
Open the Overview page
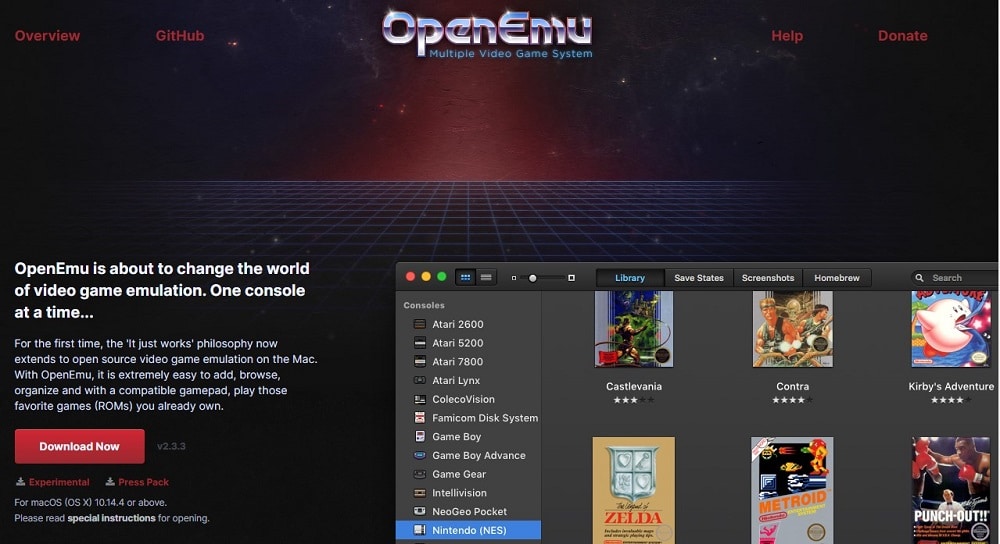click(47, 36)
